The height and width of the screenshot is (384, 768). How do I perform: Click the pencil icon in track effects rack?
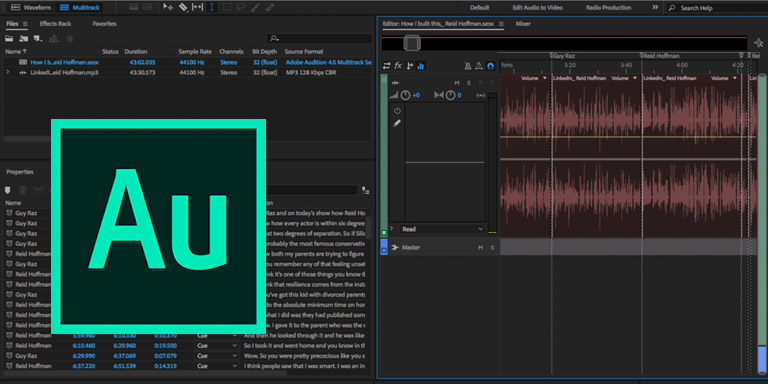397,123
